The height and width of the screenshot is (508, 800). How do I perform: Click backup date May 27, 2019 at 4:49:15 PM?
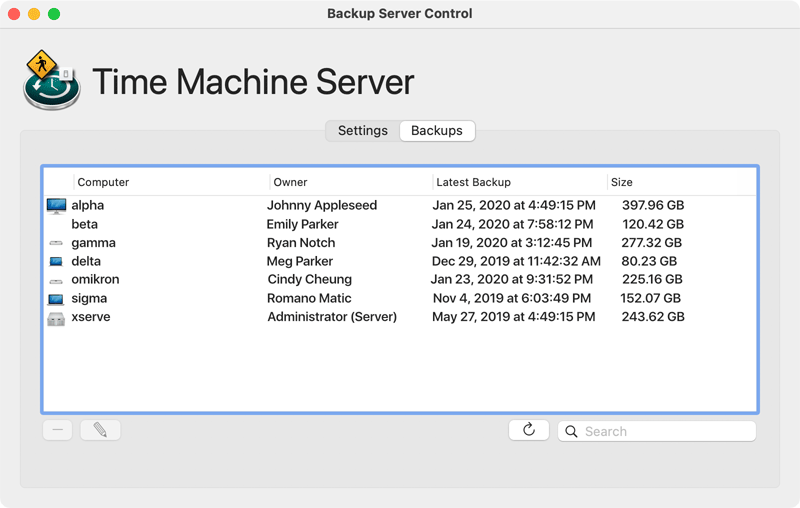click(x=514, y=317)
